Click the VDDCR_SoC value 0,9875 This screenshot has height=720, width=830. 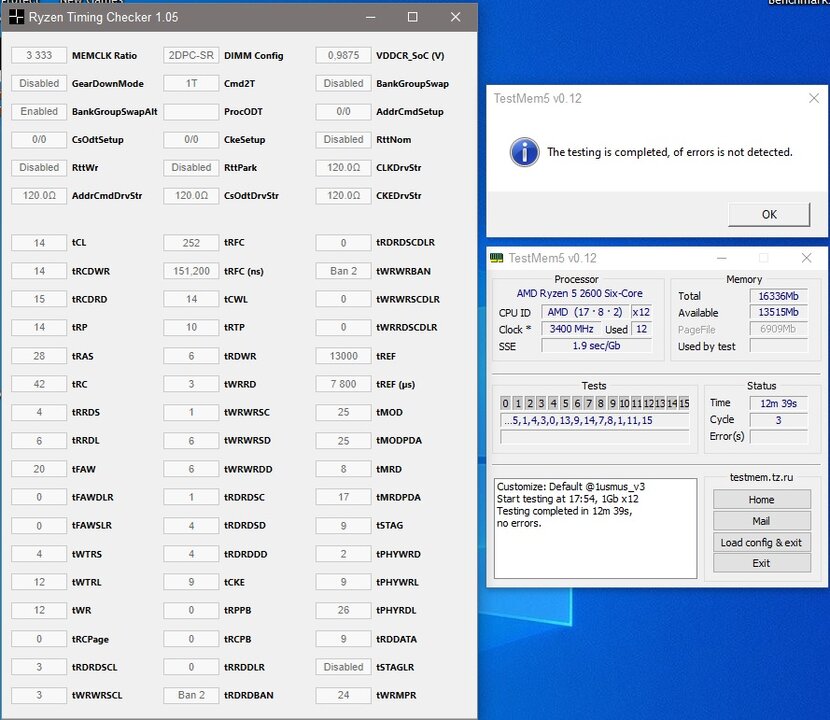pyautogui.click(x=343, y=56)
